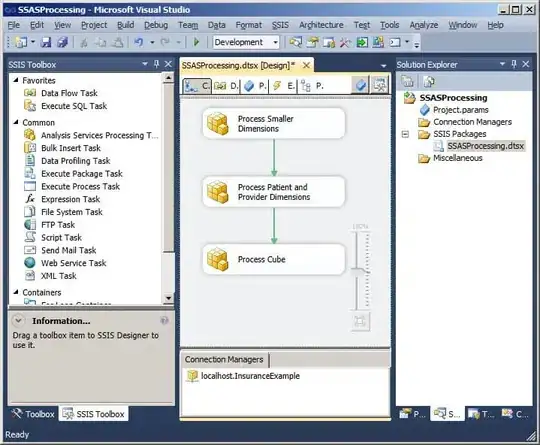Click the Information help question mark icon
Image resolution: width=540 pixels, height=445 pixels.
coord(164,321)
